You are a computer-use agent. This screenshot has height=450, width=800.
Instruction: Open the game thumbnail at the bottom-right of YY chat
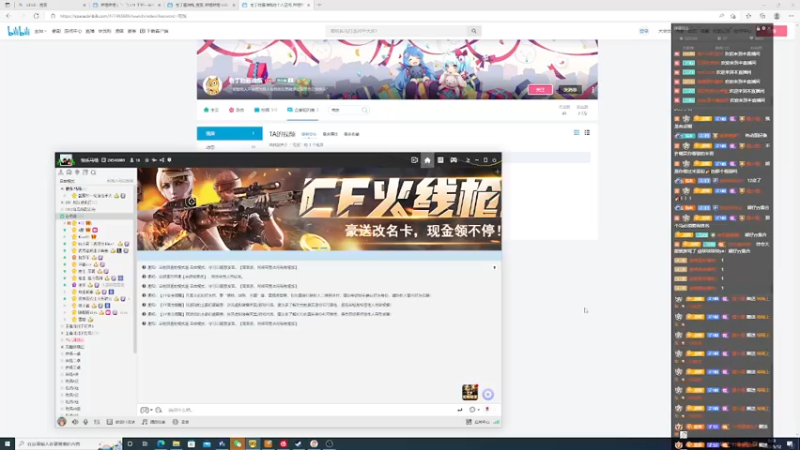[x=470, y=392]
